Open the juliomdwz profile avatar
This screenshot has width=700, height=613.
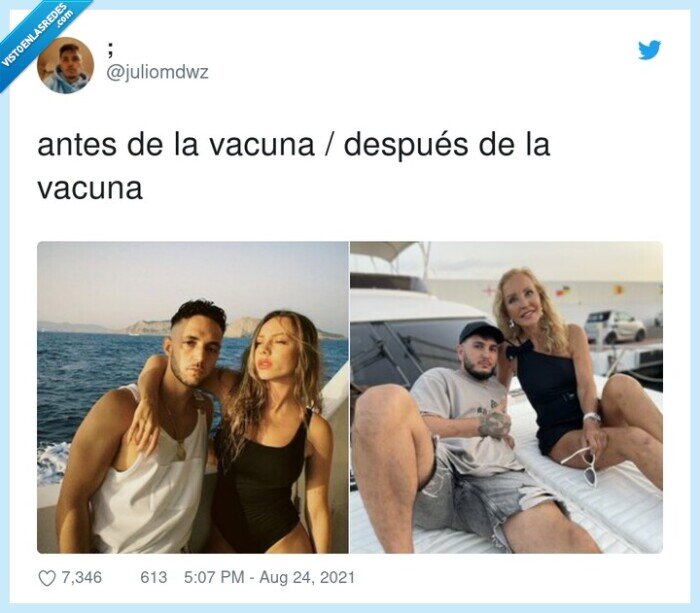click(66, 65)
